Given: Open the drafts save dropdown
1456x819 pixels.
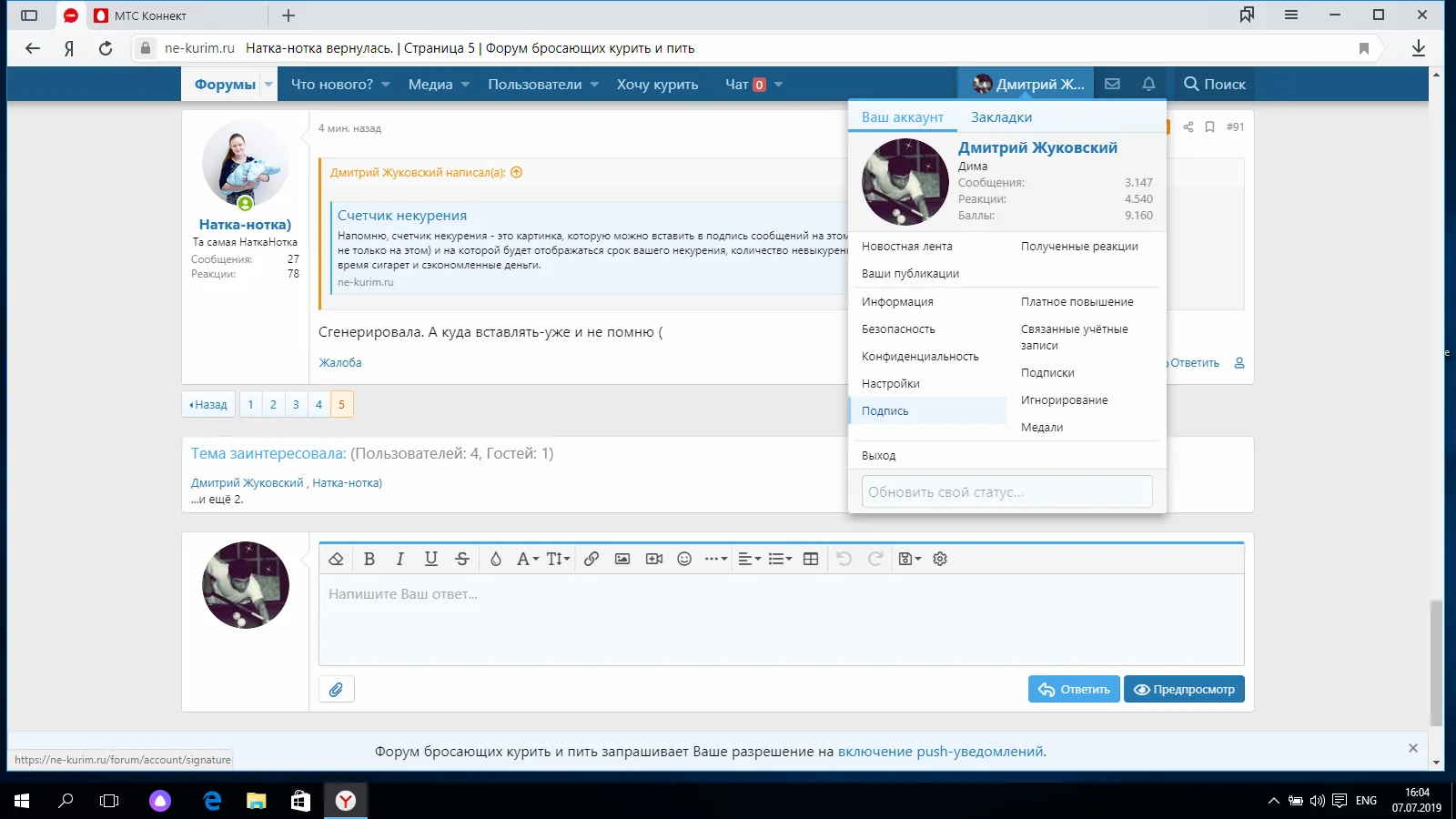Looking at the screenshot, I should 910,559.
